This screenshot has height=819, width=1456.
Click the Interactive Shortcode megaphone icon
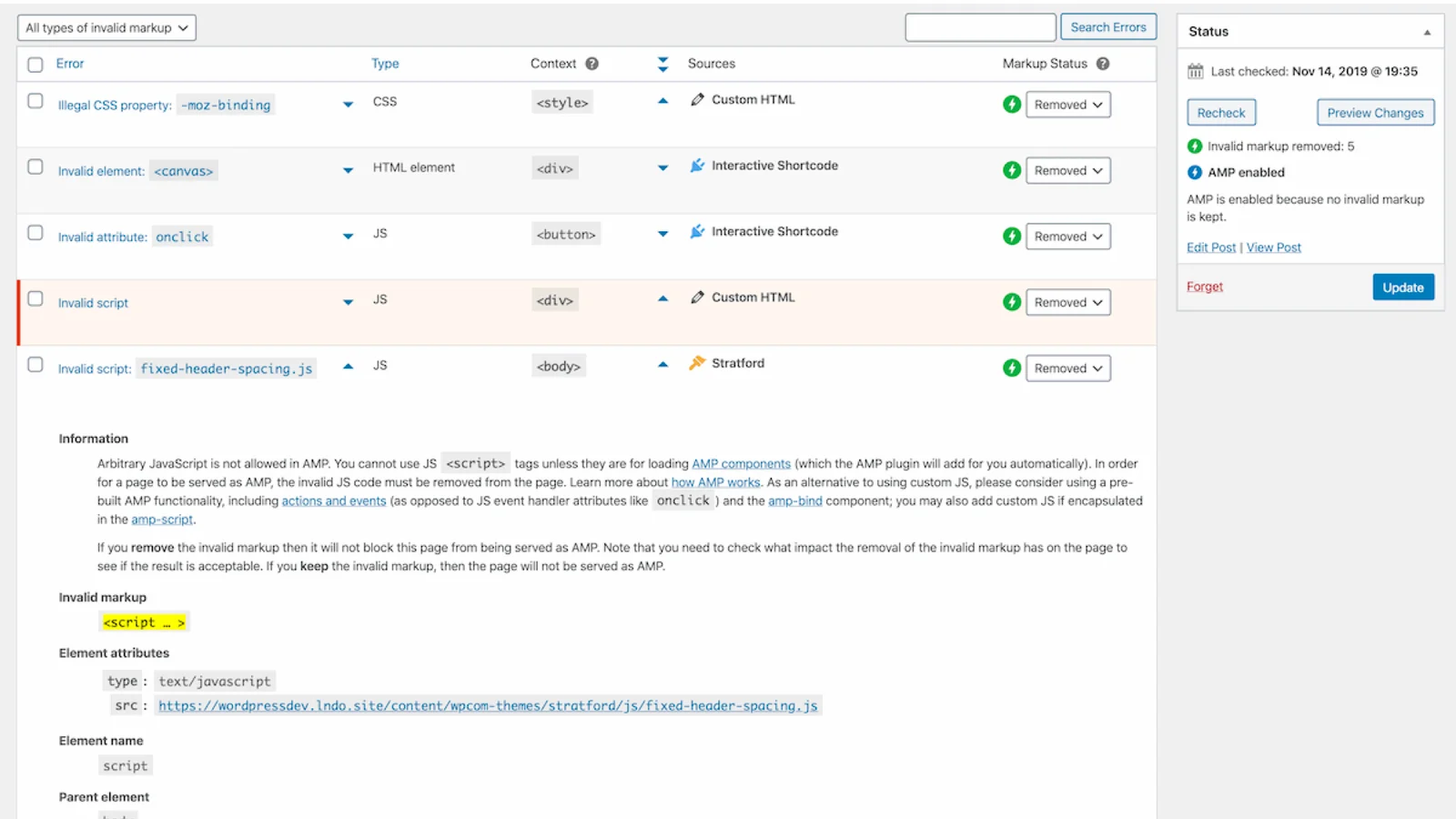tap(697, 166)
